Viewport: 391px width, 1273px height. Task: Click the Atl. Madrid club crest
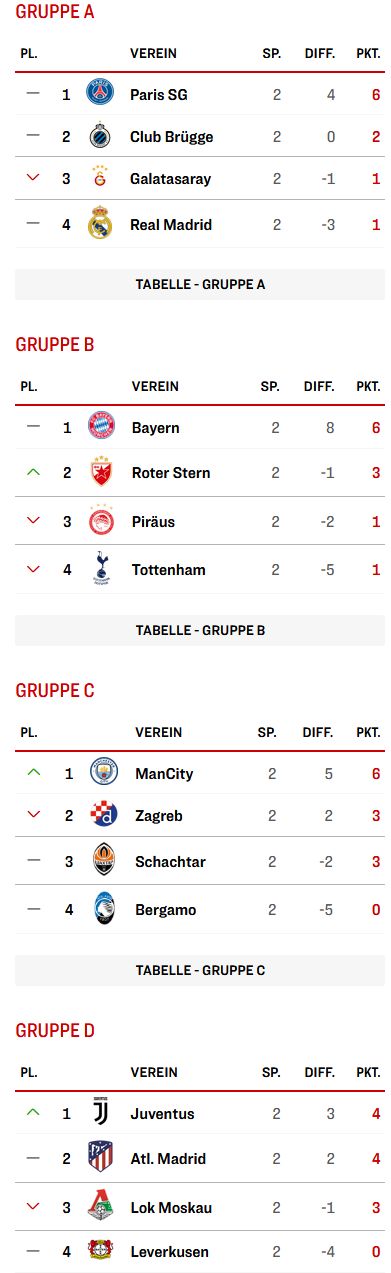pyautogui.click(x=101, y=1157)
